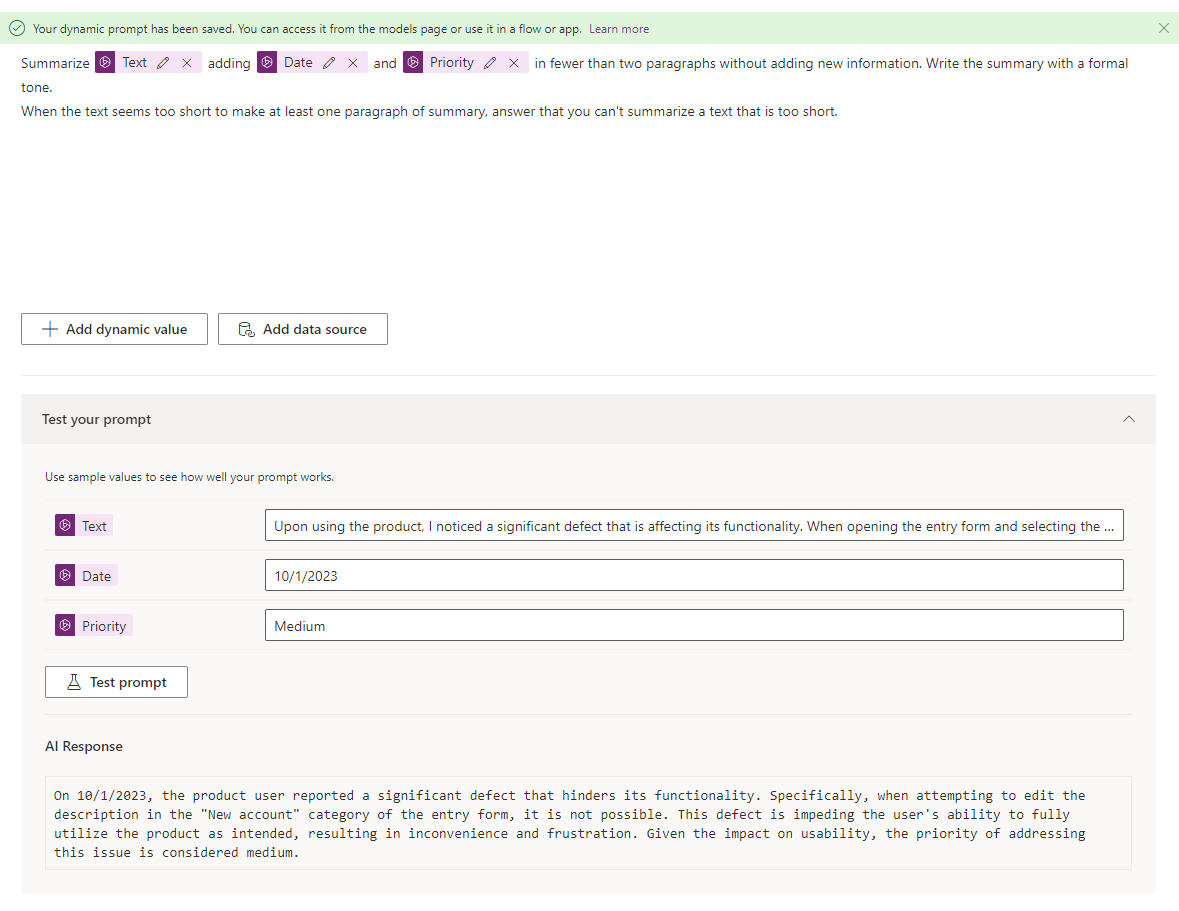The image size is (1179, 911).
Task: Click the 'When the text seems too short' line
Action: click(429, 111)
